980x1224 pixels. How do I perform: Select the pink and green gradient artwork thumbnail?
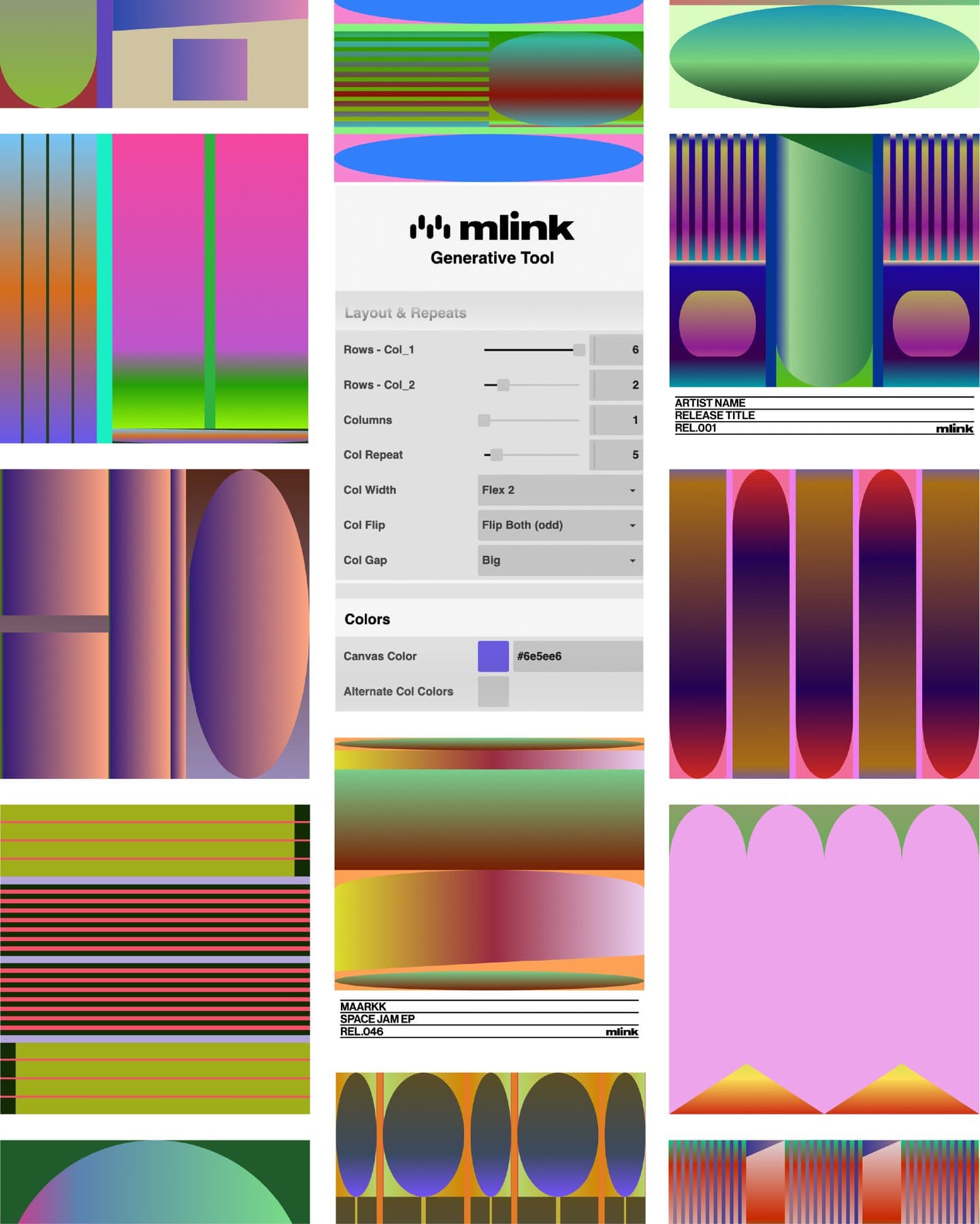[x=154, y=288]
